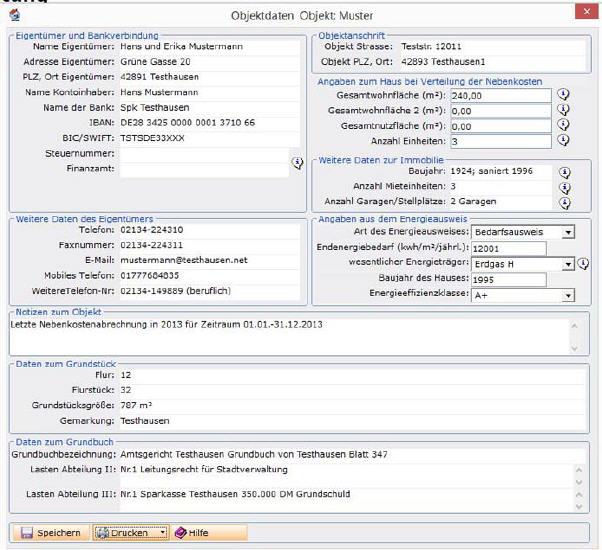Click Name der Bank field

point(209,108)
